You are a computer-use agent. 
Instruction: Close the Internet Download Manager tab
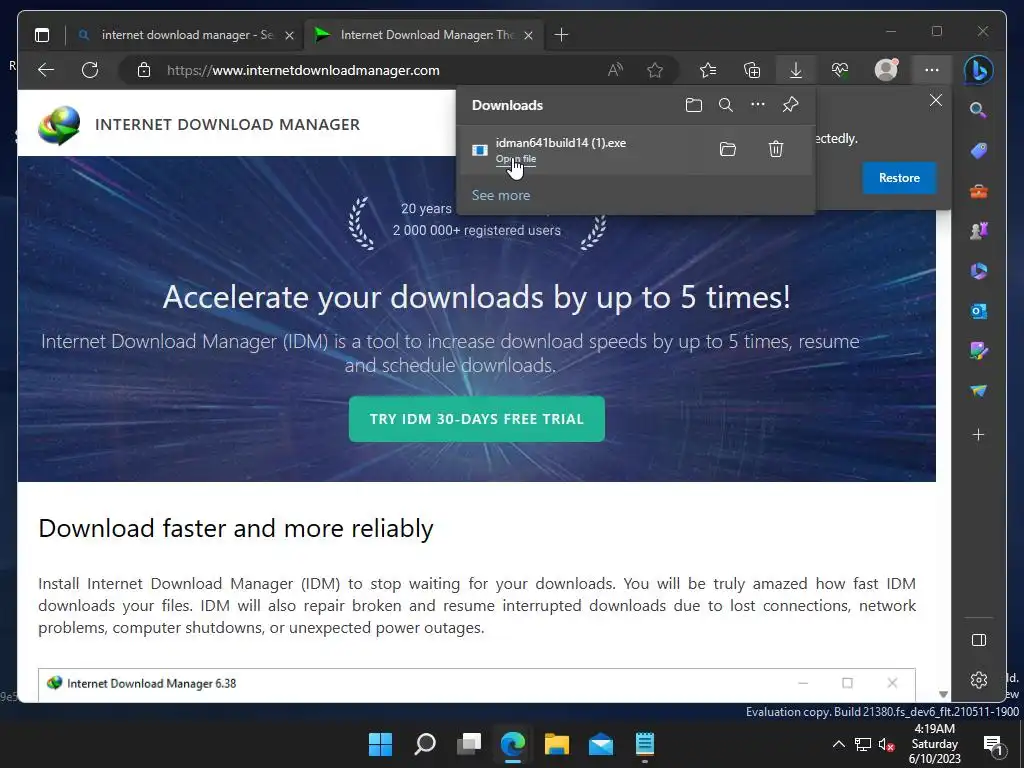click(528, 35)
